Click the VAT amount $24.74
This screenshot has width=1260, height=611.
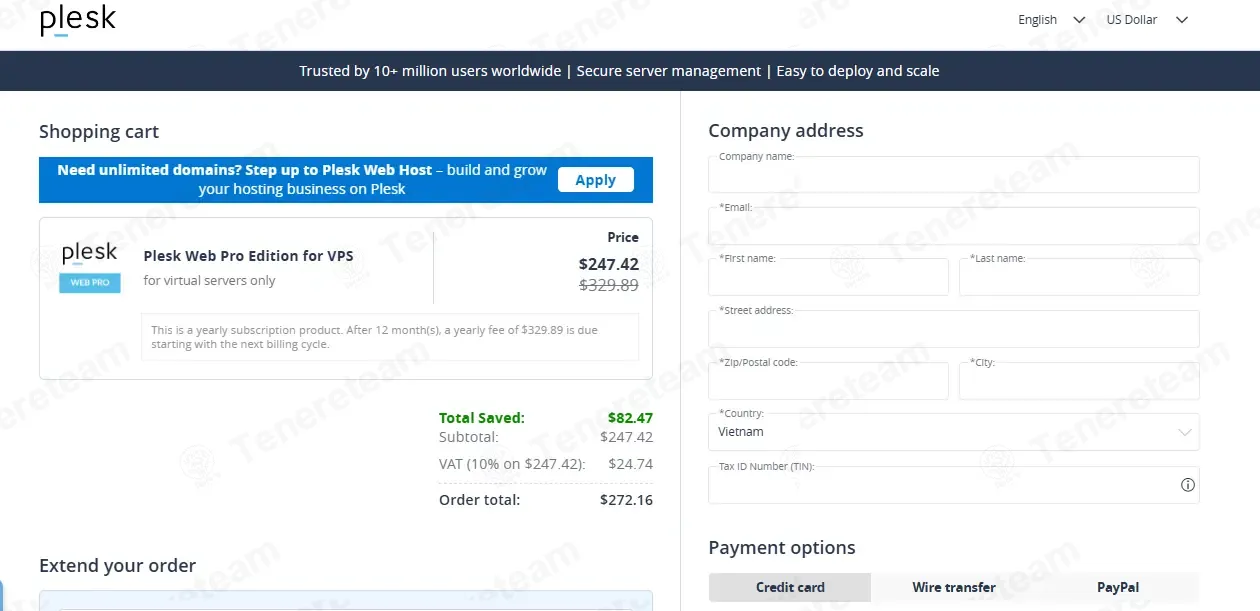click(630, 464)
